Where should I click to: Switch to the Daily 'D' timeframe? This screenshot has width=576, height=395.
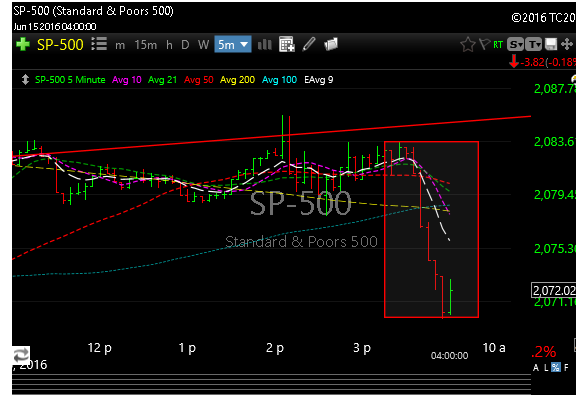[185, 45]
